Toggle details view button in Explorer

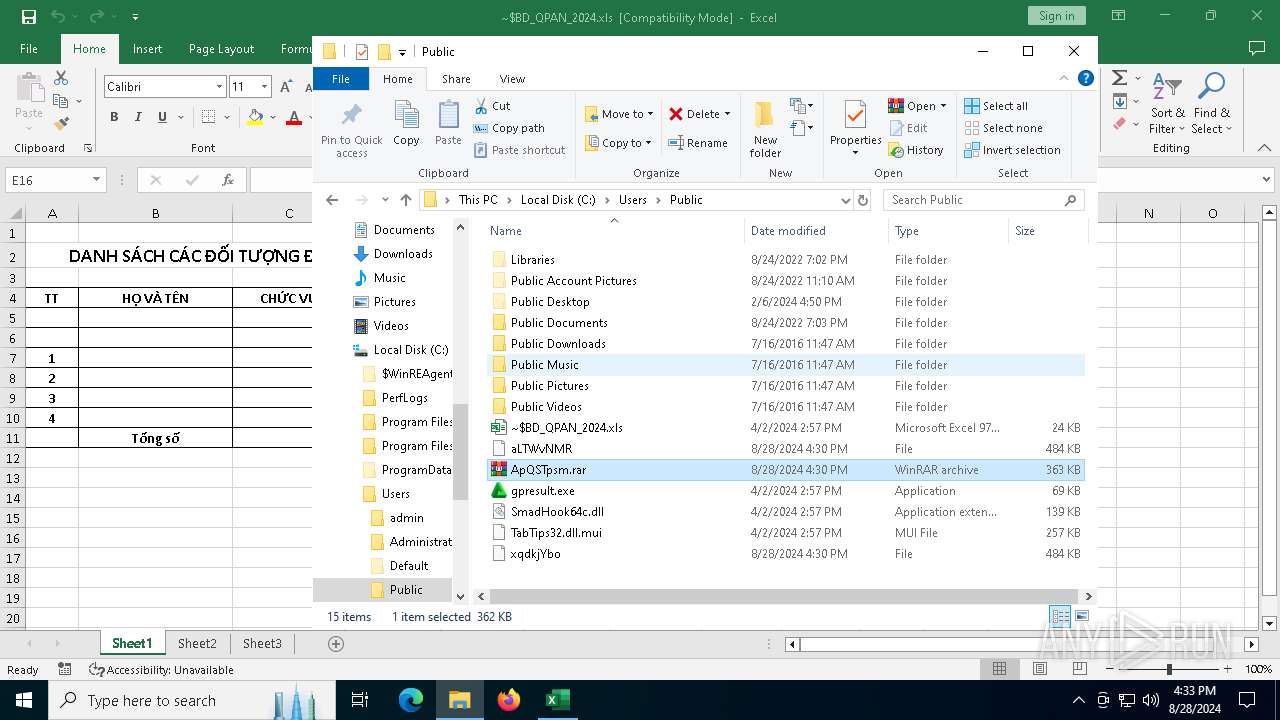point(1060,616)
